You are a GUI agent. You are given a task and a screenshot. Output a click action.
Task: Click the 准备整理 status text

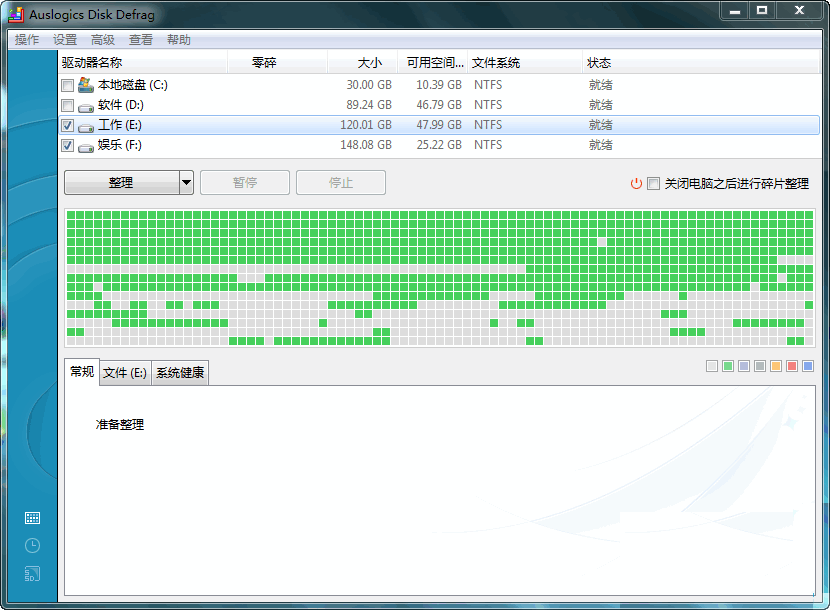pyautogui.click(x=120, y=425)
